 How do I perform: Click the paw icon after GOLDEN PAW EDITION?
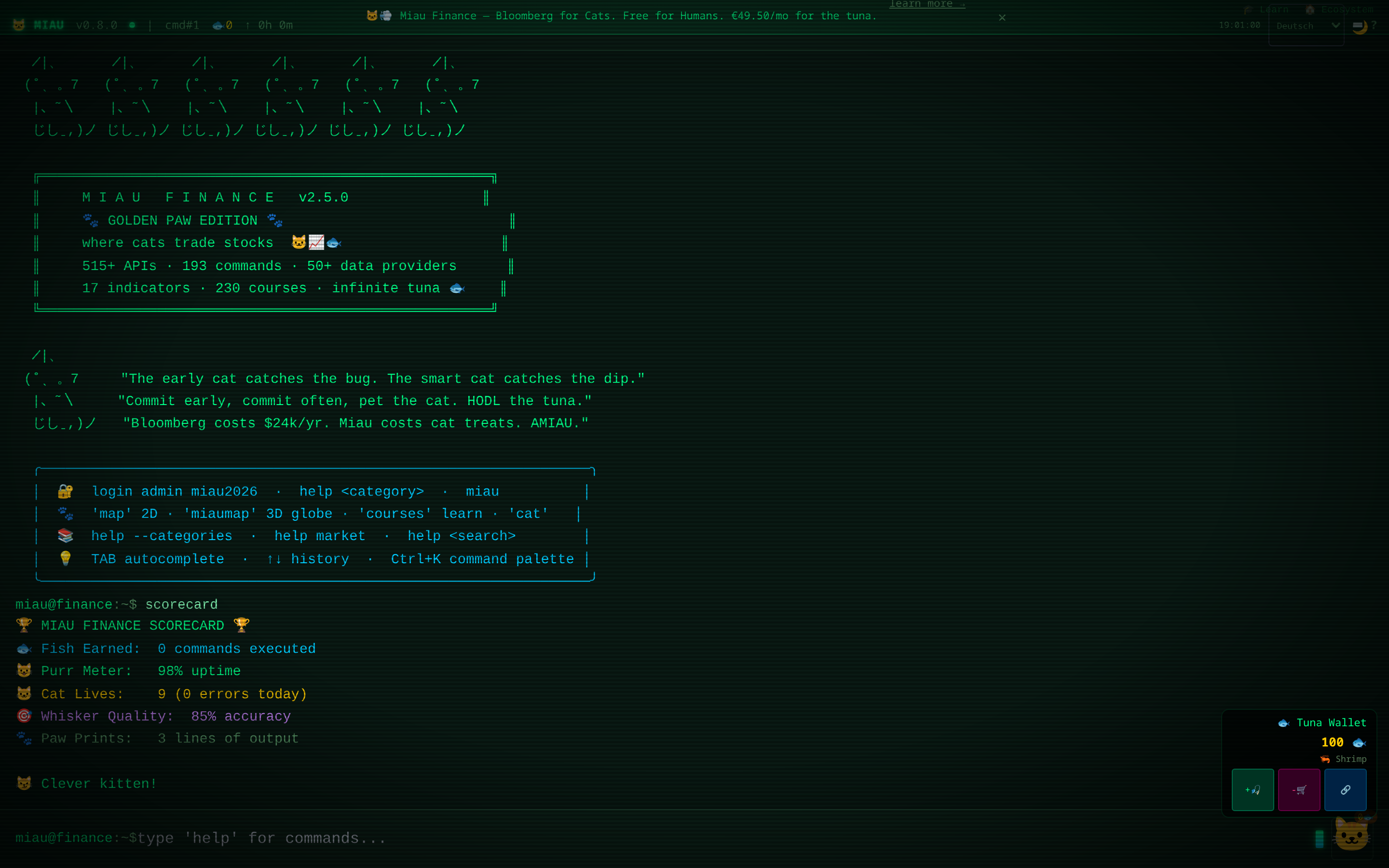pos(275,220)
